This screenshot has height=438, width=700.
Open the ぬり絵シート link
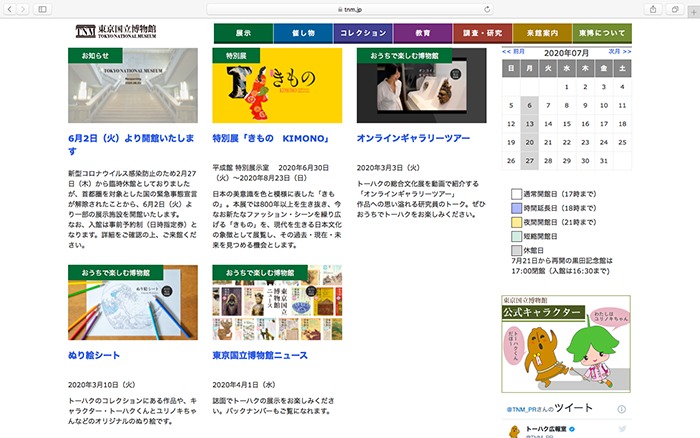click(94, 355)
